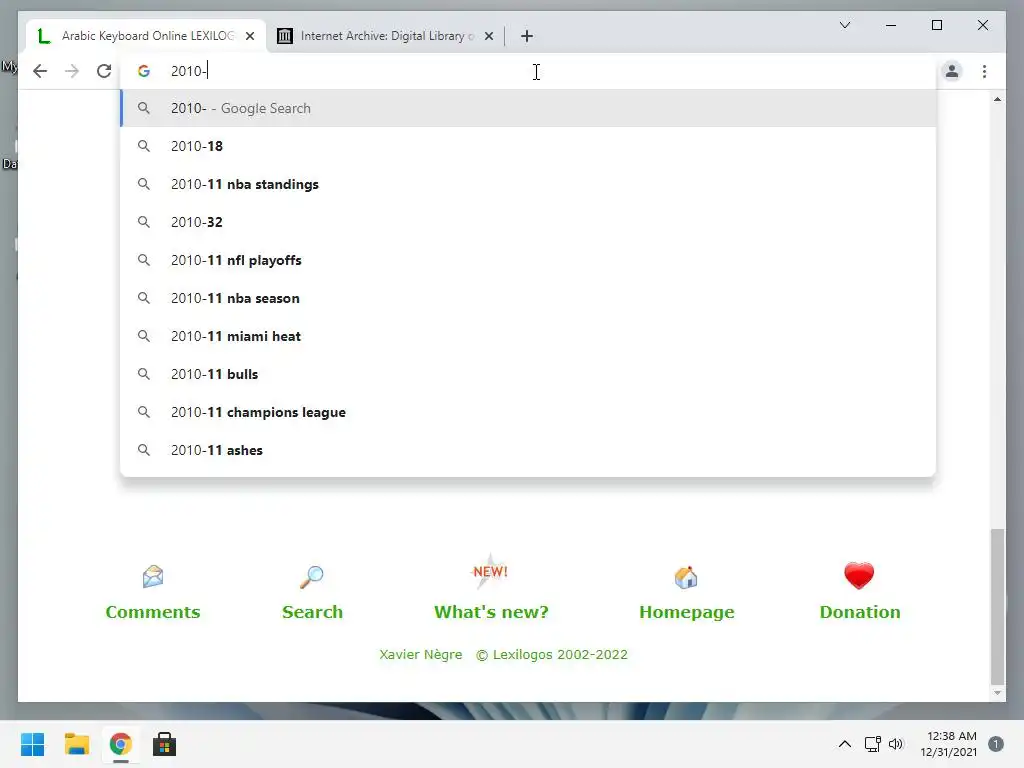Image resolution: width=1024 pixels, height=768 pixels.
Task: Click the Search magnifying glass icon on the page
Action: [312, 577]
